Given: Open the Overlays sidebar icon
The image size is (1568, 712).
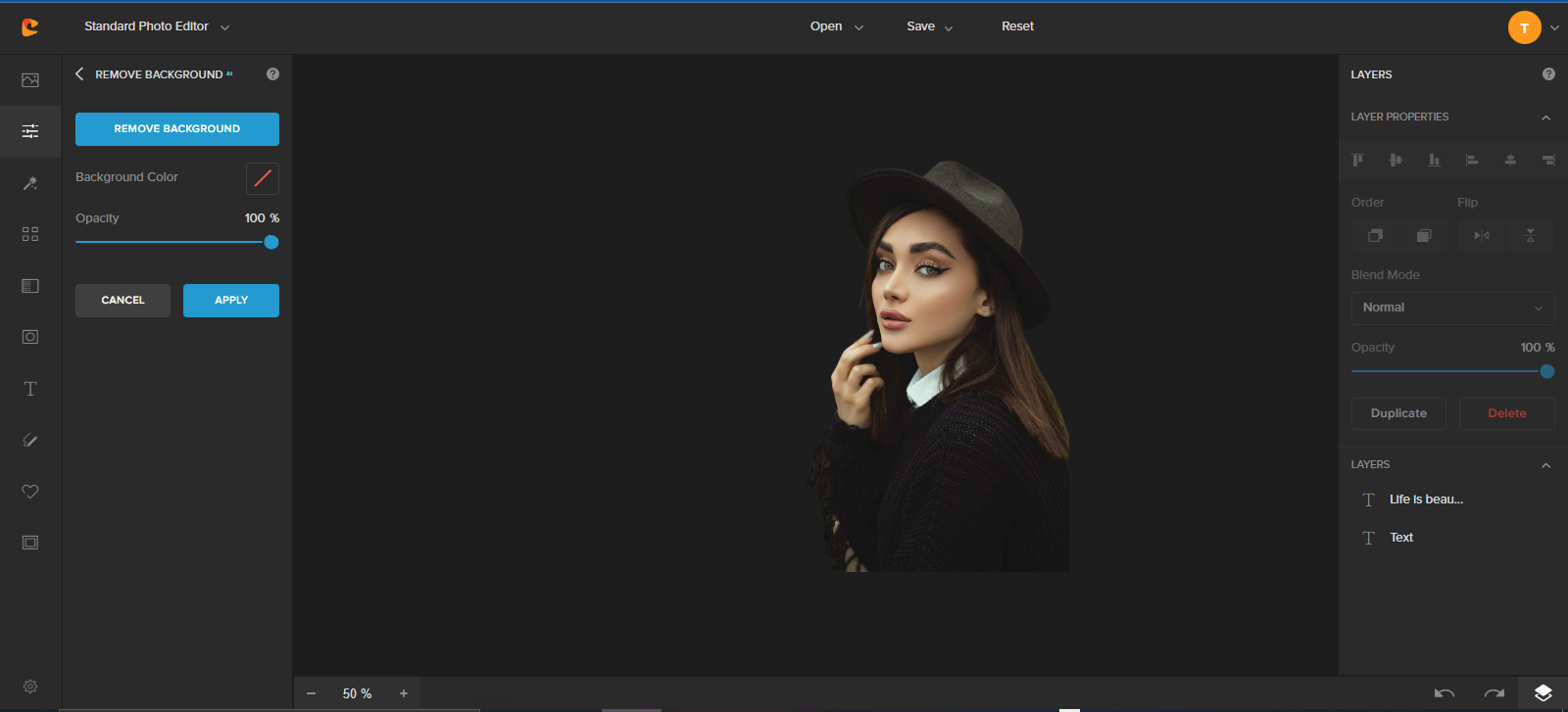Looking at the screenshot, I should [x=30, y=286].
